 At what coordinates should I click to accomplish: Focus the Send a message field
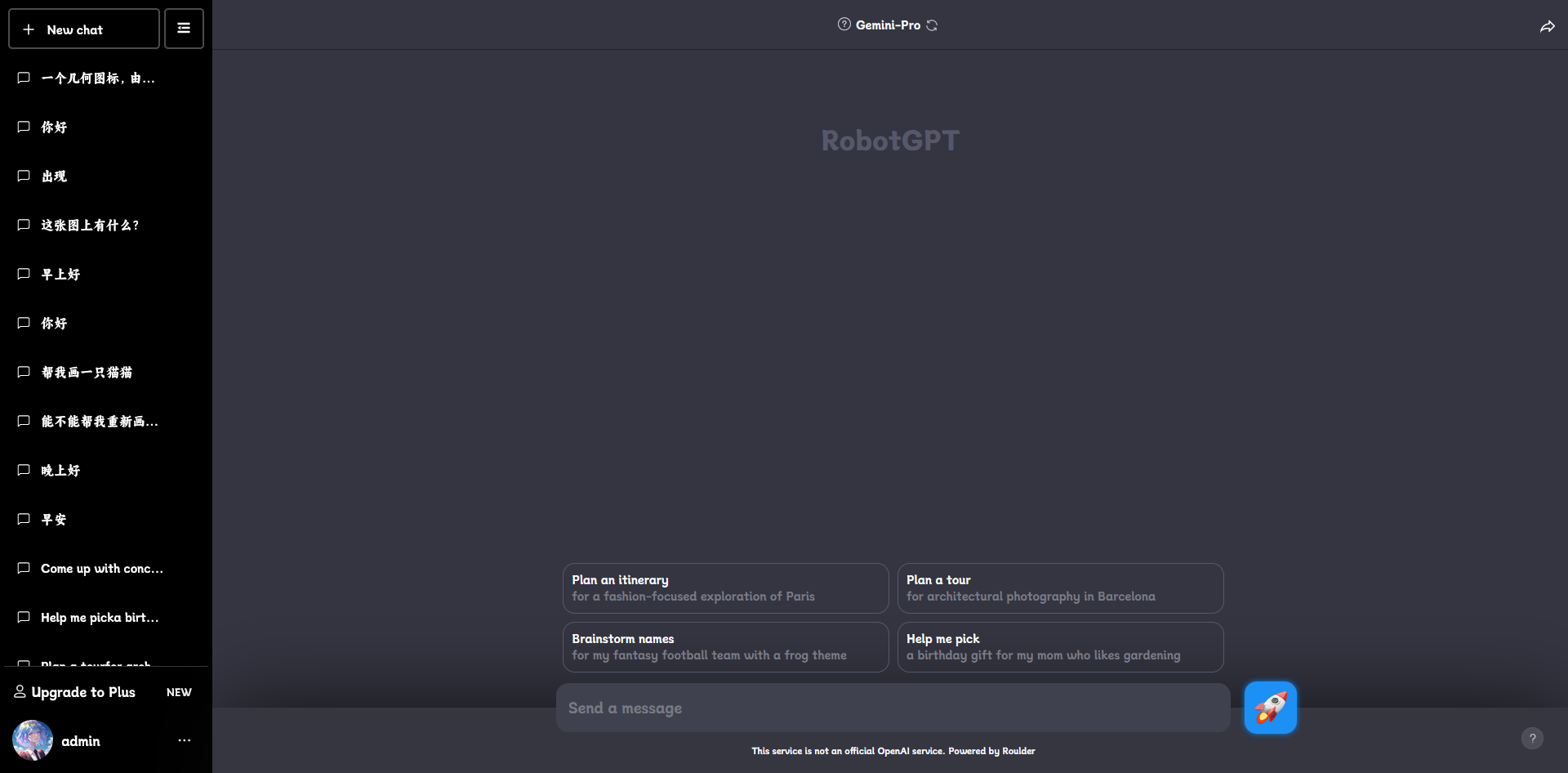(893, 708)
